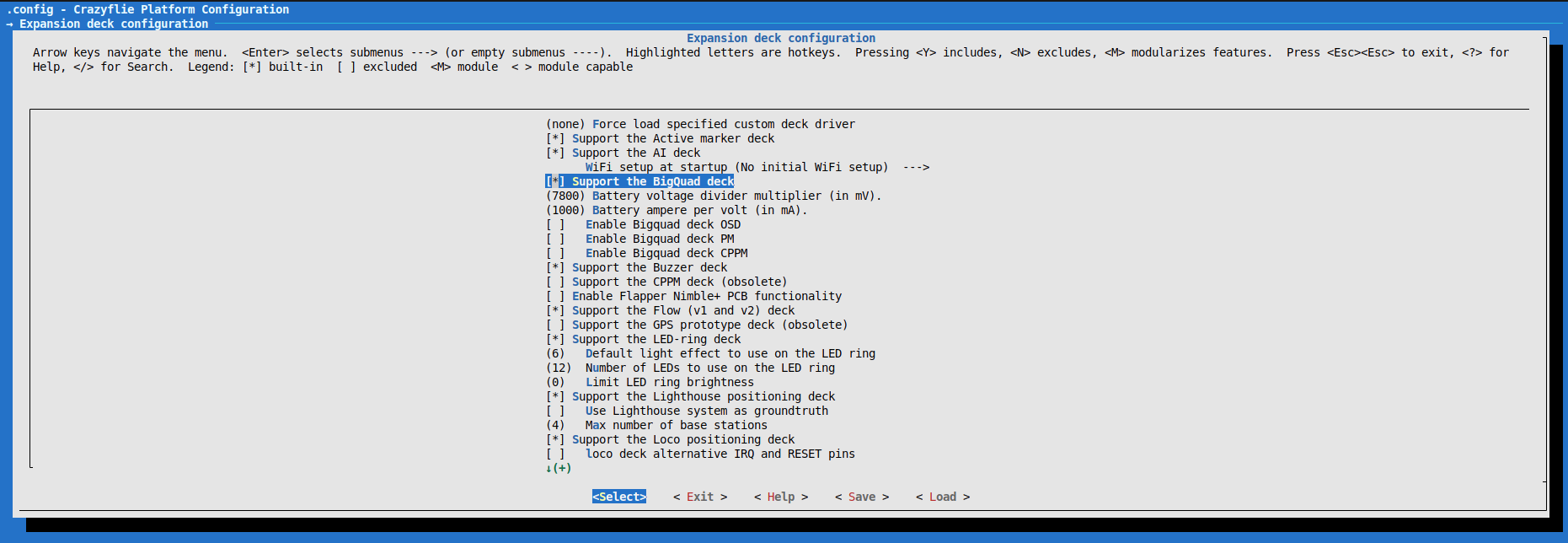The image size is (1568, 543).
Task: Click the Load button
Action: pos(942,497)
